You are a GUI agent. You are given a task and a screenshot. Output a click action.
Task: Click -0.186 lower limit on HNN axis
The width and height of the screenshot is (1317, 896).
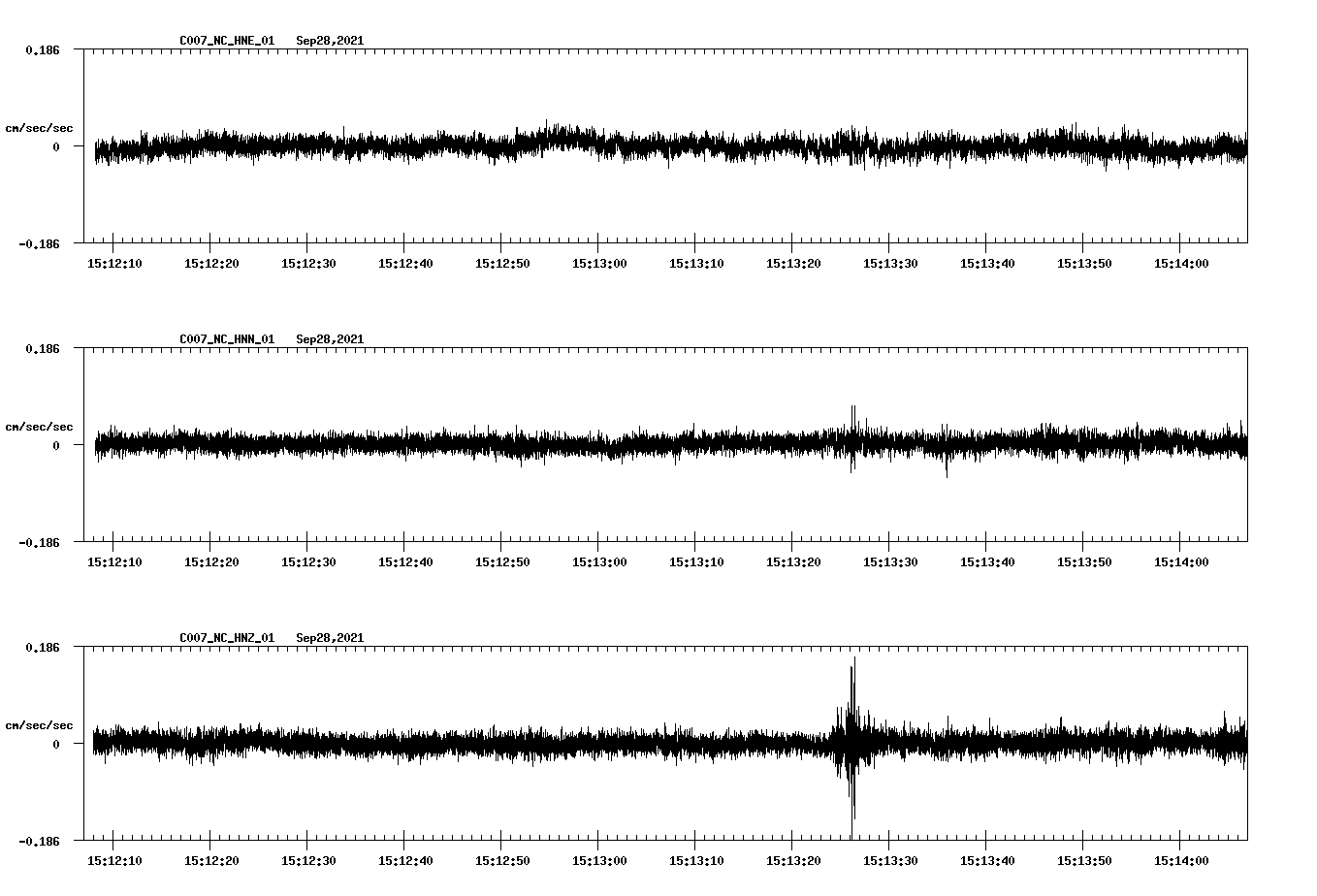(39, 543)
